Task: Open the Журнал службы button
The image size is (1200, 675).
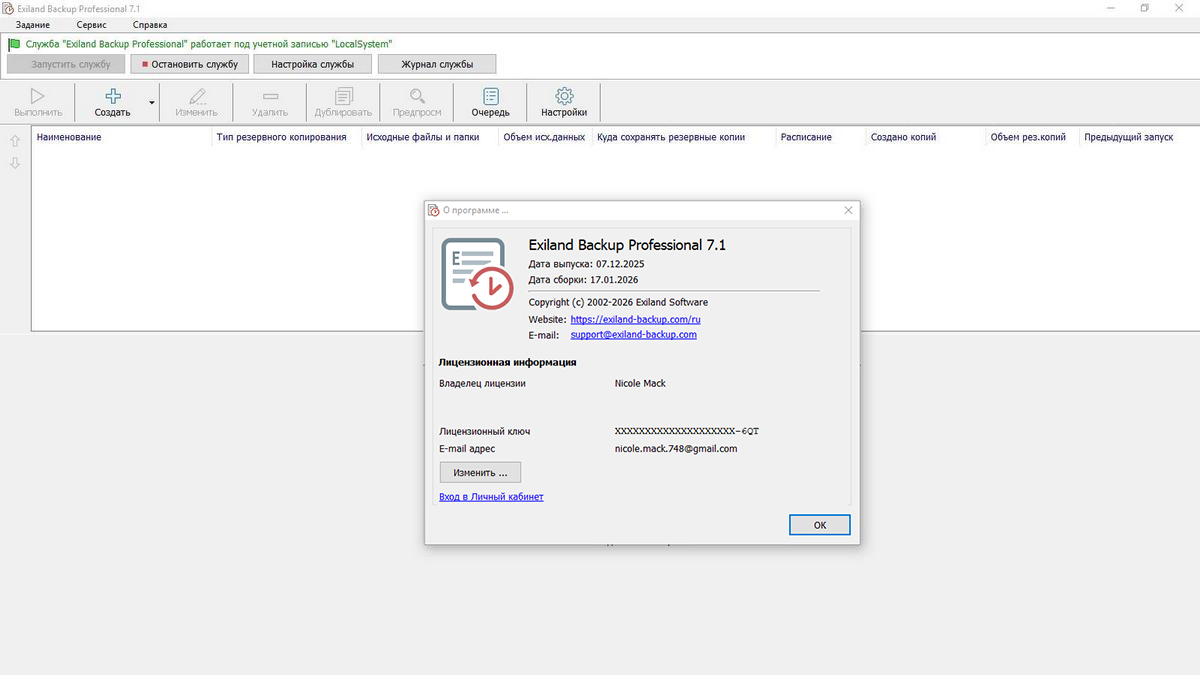Action: [x=437, y=64]
